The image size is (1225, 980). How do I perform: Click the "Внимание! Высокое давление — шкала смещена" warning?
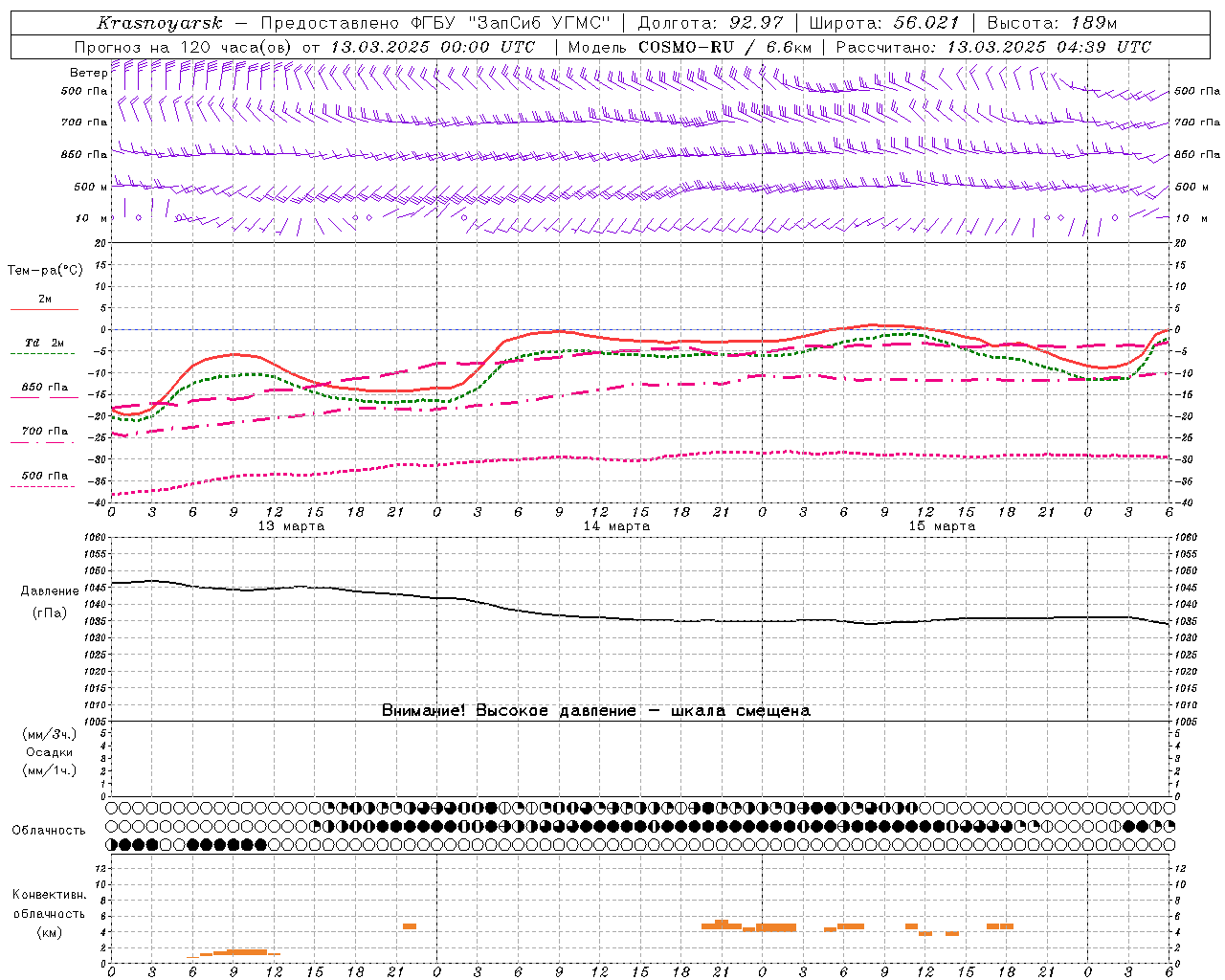tap(596, 711)
